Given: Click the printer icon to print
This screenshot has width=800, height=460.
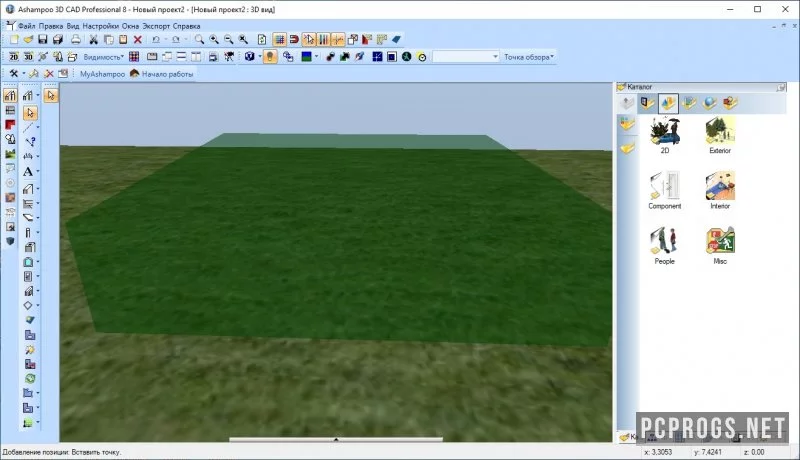Looking at the screenshot, I should [76, 39].
